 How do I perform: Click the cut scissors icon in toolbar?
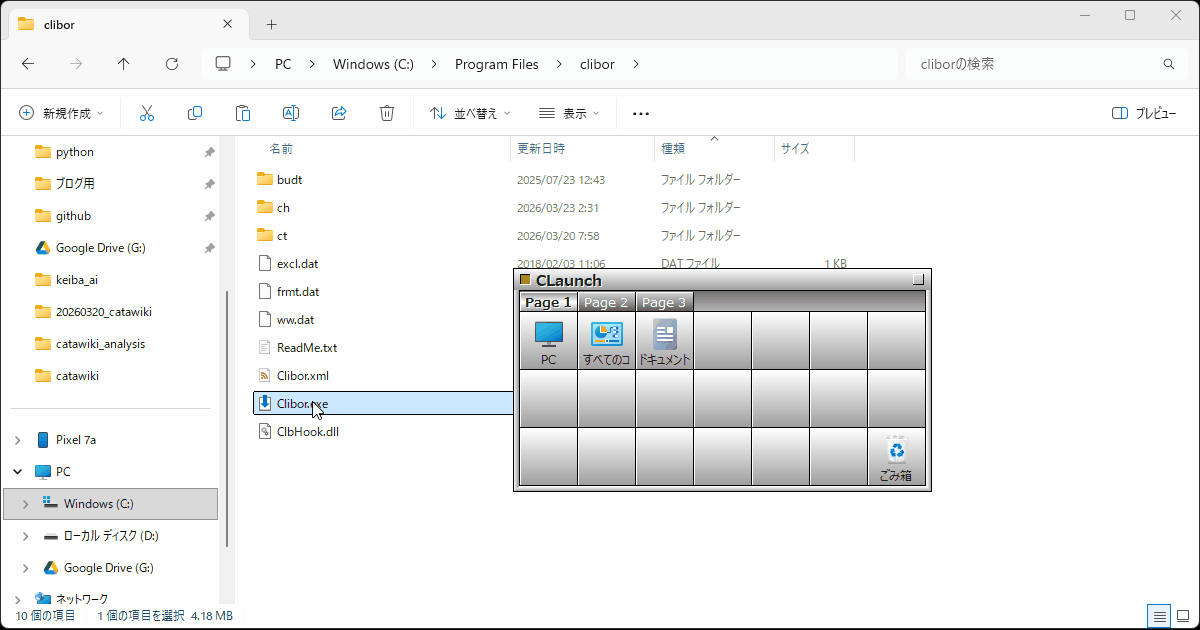147,113
